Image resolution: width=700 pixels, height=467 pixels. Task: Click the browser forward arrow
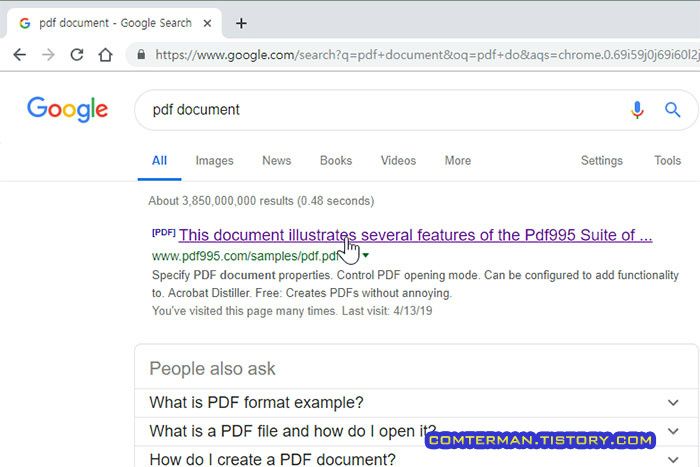click(x=48, y=55)
